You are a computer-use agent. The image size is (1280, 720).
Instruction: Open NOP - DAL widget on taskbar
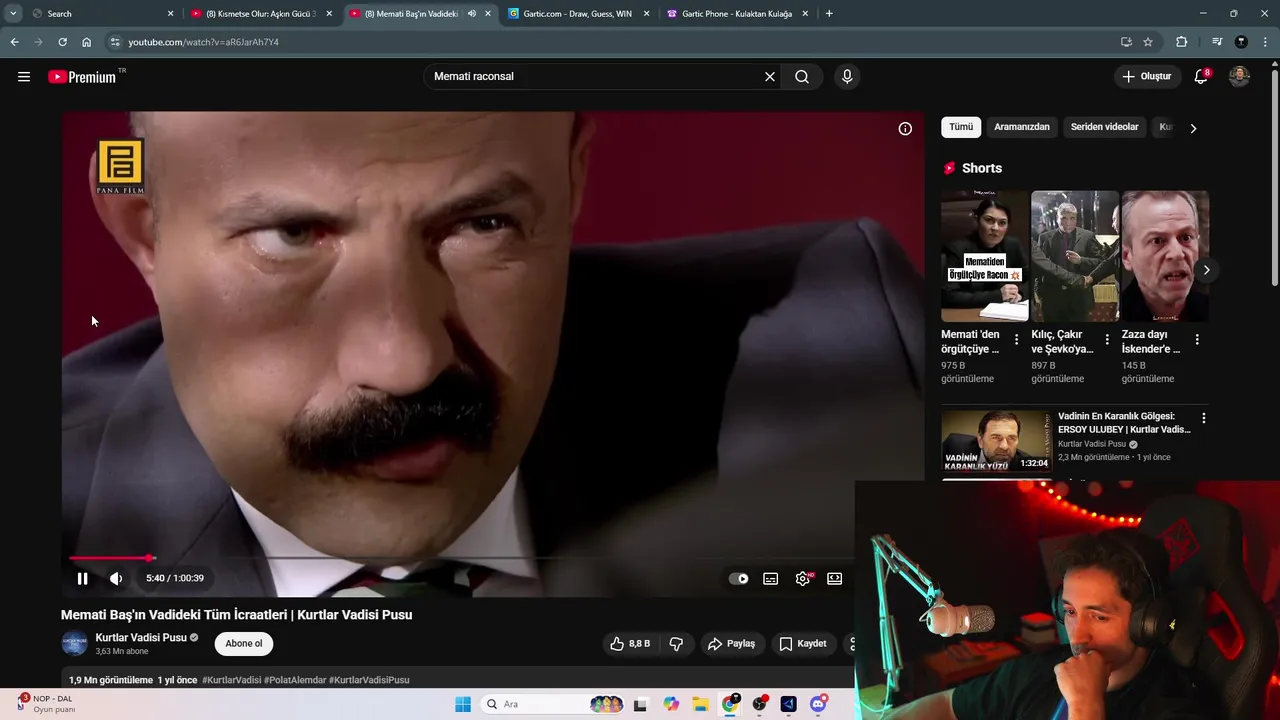tap(46, 704)
